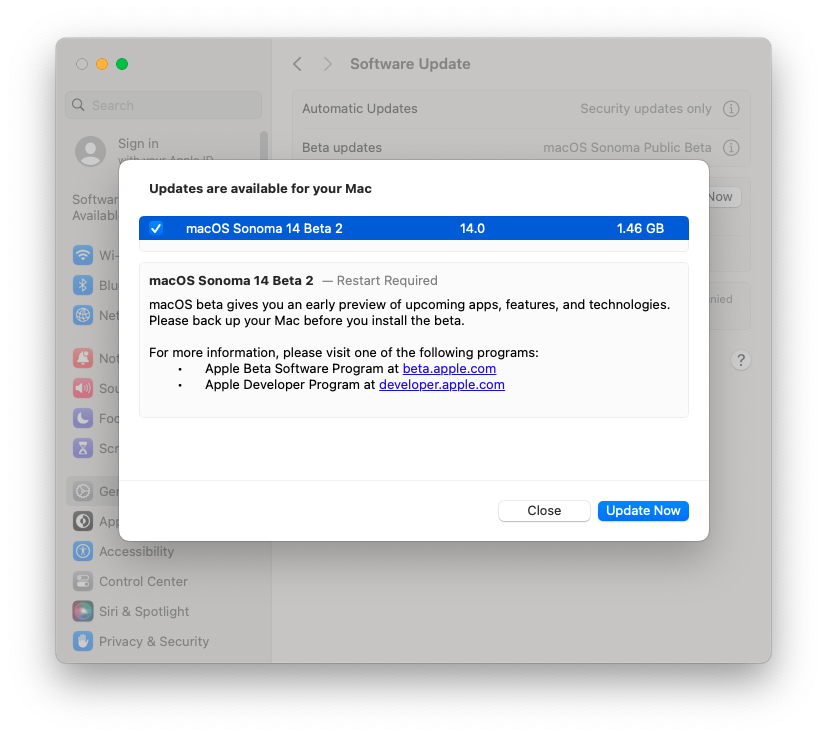The image size is (827, 737).
Task: Click the 14.0 version cell
Action: click(472, 228)
